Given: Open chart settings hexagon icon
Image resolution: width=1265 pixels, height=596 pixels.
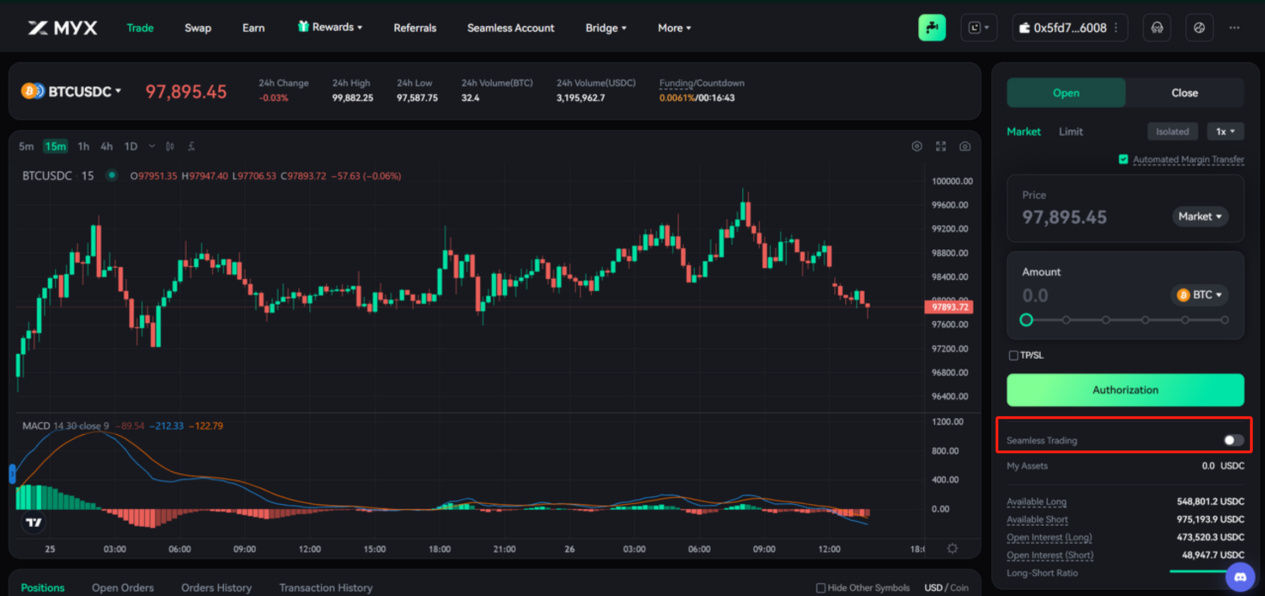Looking at the screenshot, I should click(917, 147).
